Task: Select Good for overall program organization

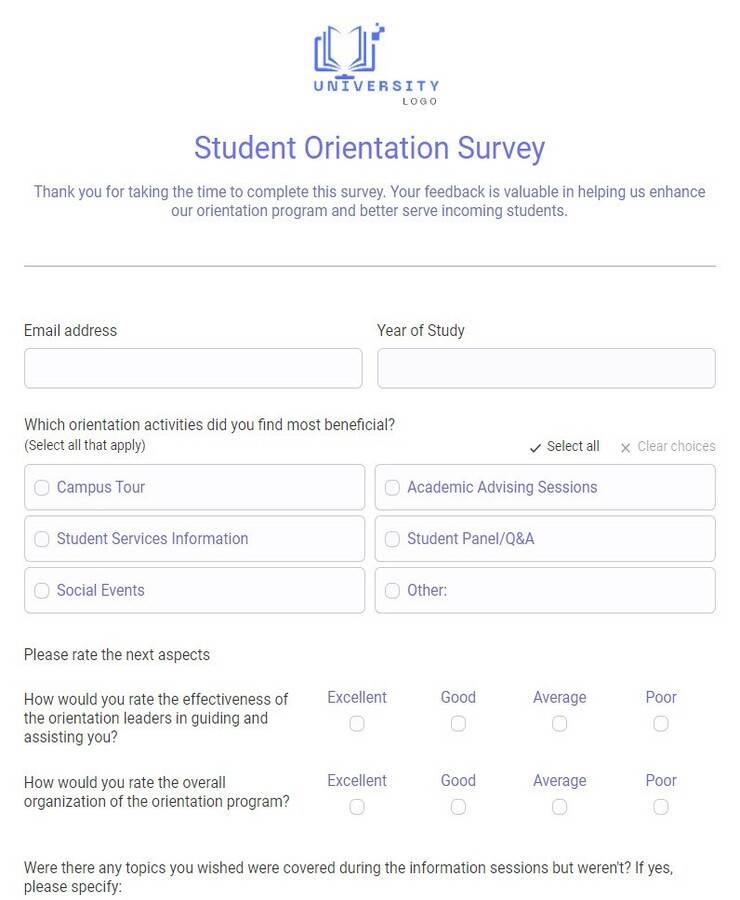Action: [458, 806]
